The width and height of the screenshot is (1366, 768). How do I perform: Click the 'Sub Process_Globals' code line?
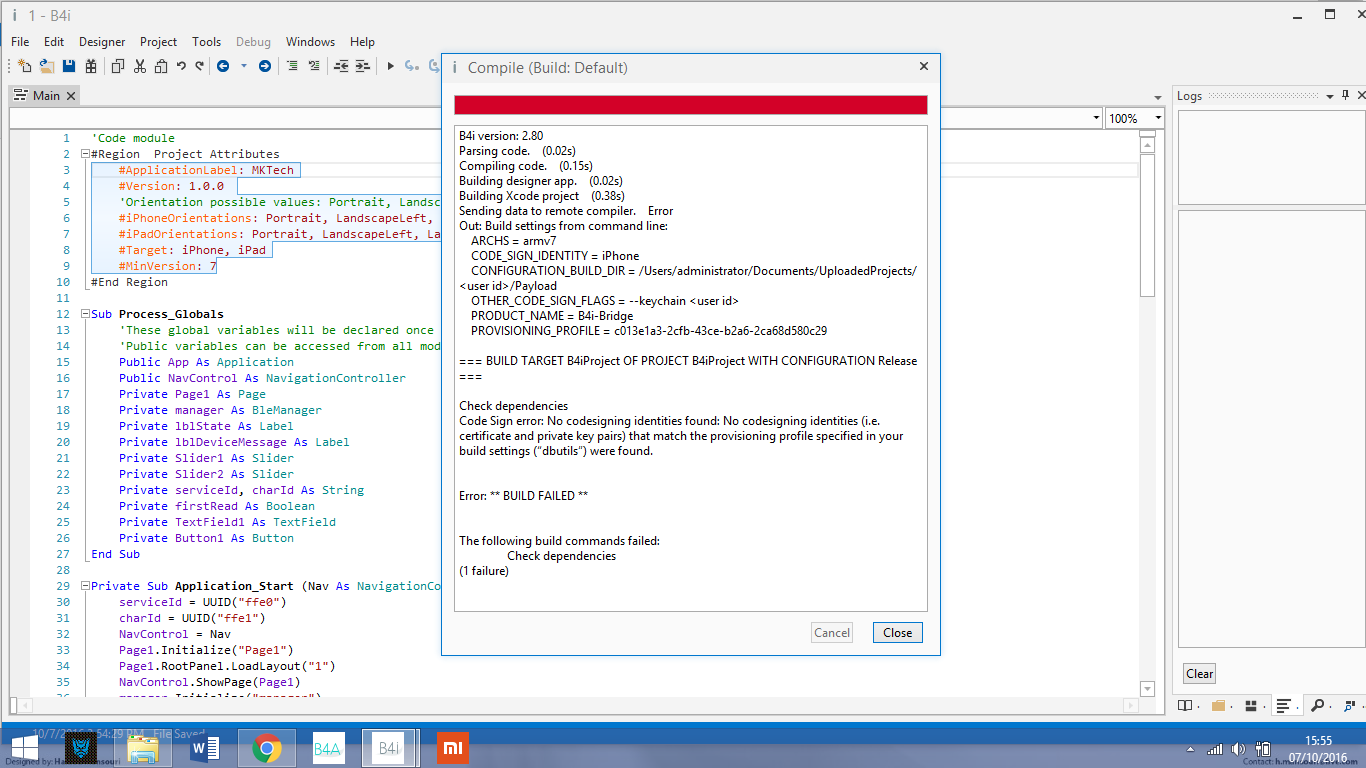[157, 314]
